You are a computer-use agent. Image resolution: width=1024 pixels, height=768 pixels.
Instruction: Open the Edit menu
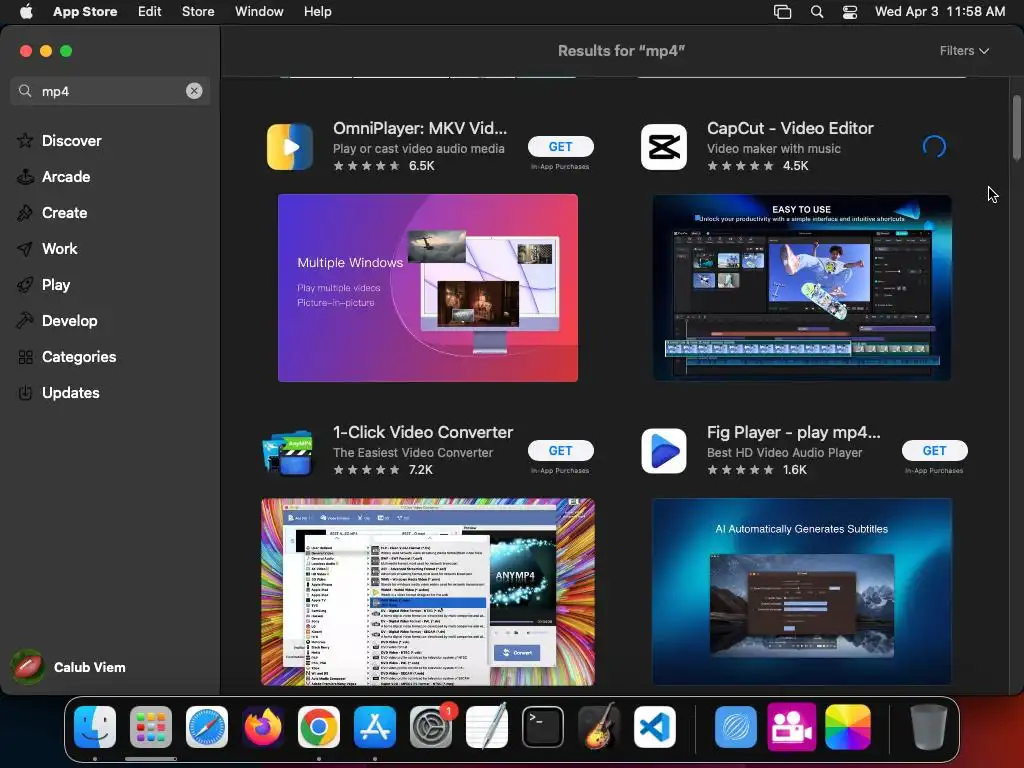pos(150,12)
